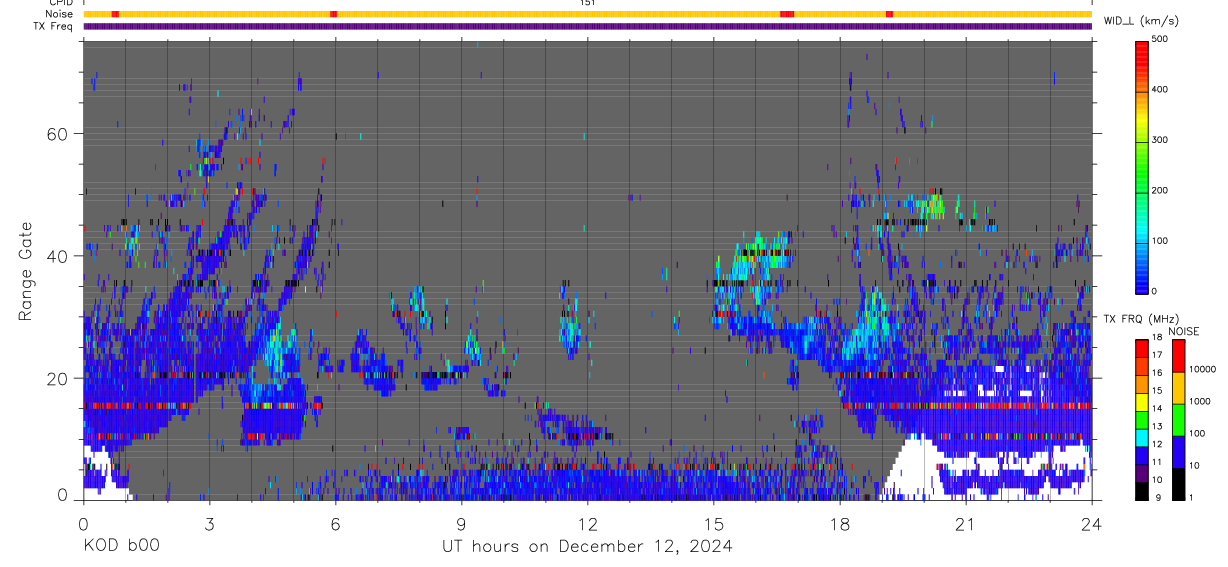Select the 'Range Gate' y-axis title
This screenshot has width=1228, height=567.
point(26,271)
